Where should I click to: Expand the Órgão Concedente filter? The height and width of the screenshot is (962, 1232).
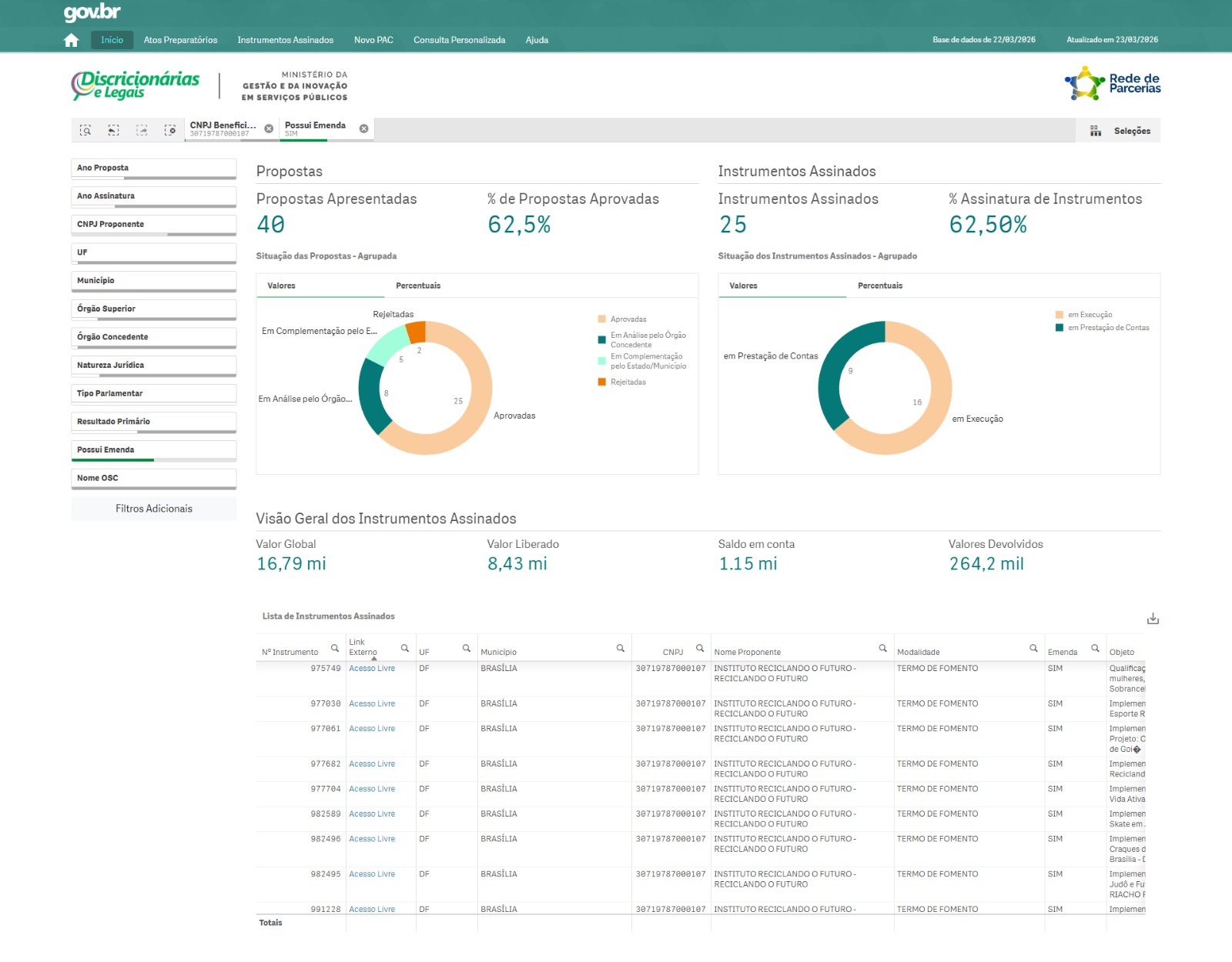pos(153,337)
